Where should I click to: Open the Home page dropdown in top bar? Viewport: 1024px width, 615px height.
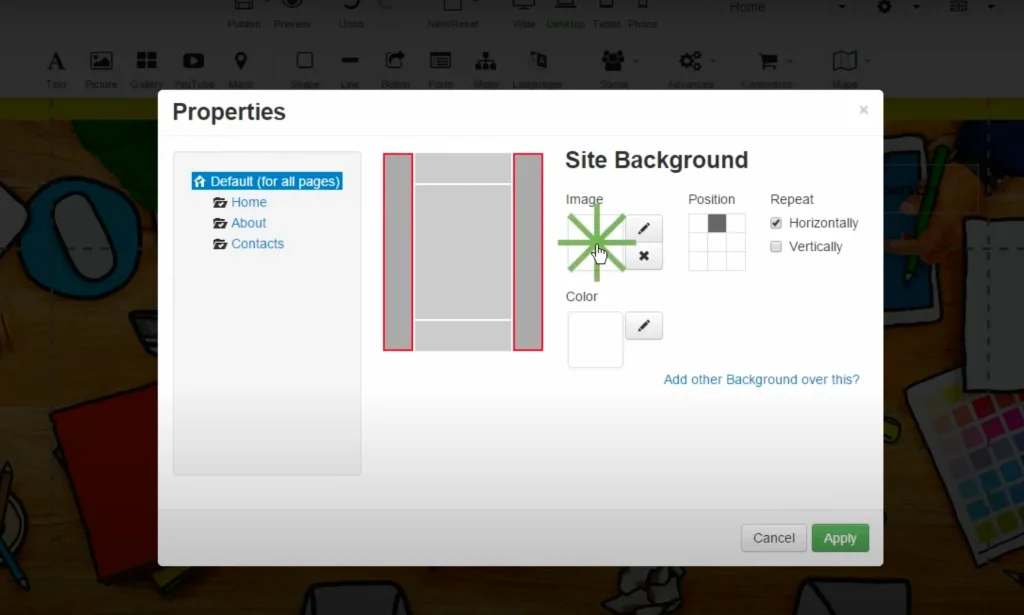[x=787, y=7]
